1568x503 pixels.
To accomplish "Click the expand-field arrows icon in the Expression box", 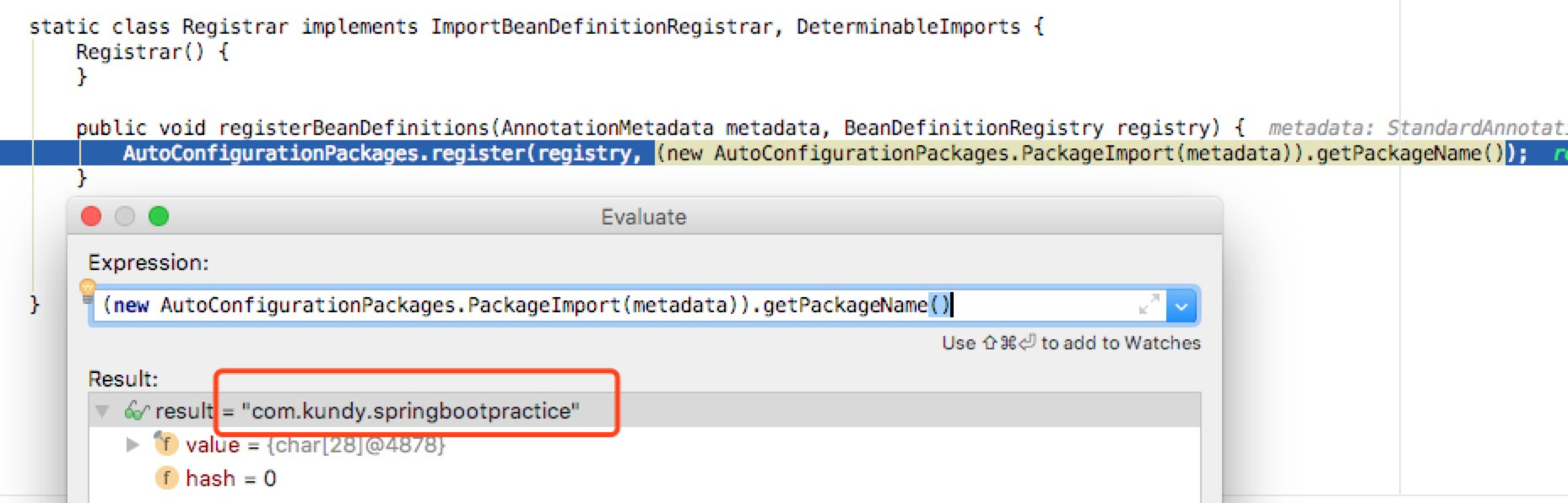I will click(1149, 305).
